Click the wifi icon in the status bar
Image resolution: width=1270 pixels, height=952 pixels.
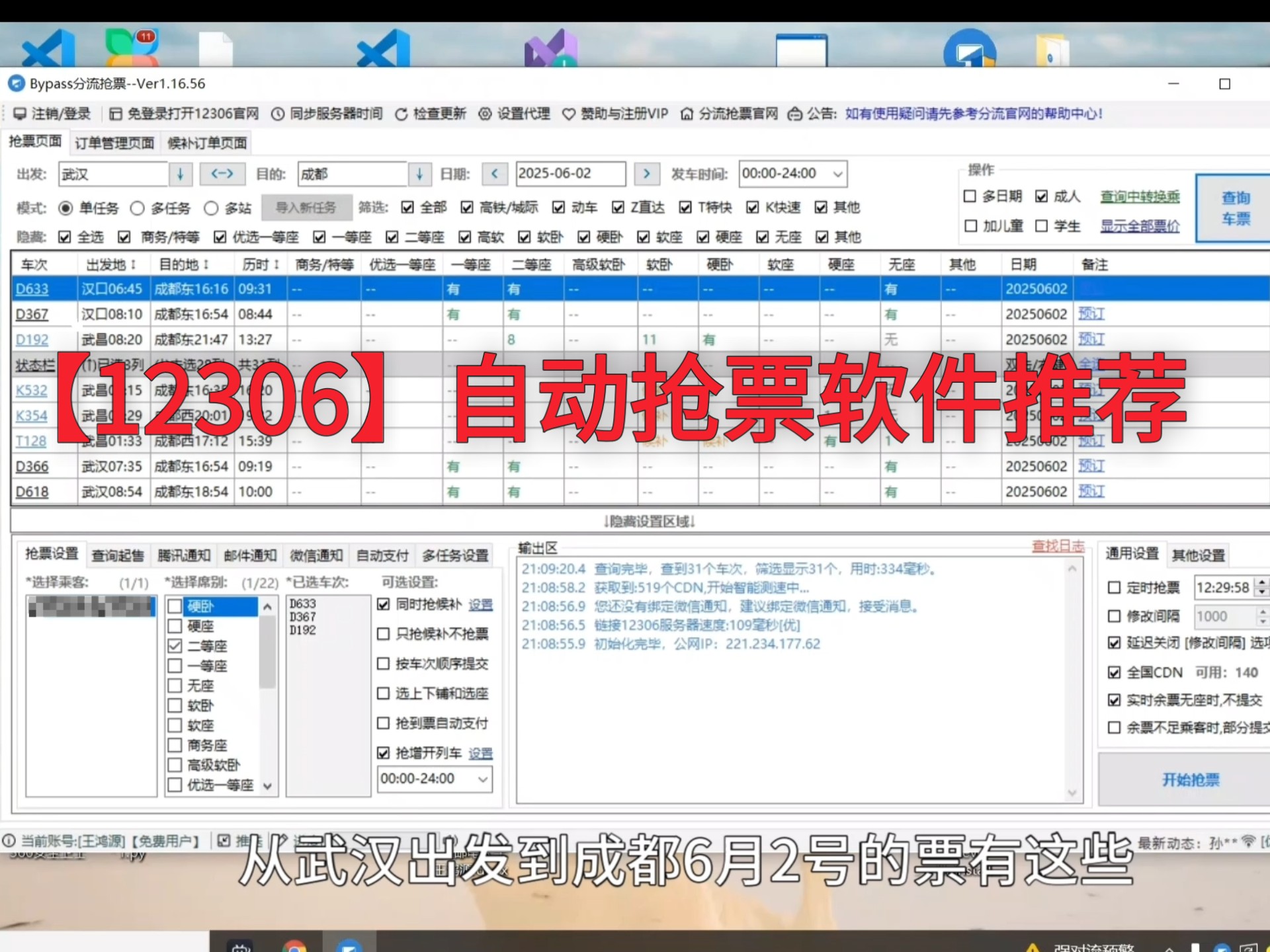click(x=1248, y=841)
